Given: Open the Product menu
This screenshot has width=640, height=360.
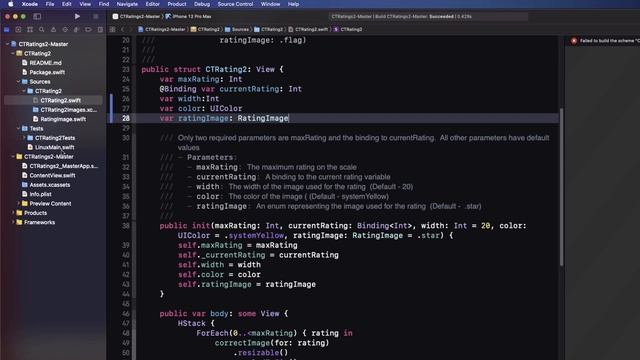Looking at the screenshot, I should coord(177,4).
